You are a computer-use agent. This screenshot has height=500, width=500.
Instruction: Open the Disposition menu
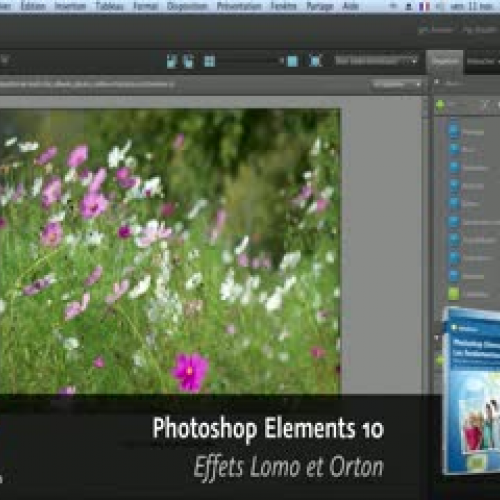pyautogui.click(x=187, y=6)
